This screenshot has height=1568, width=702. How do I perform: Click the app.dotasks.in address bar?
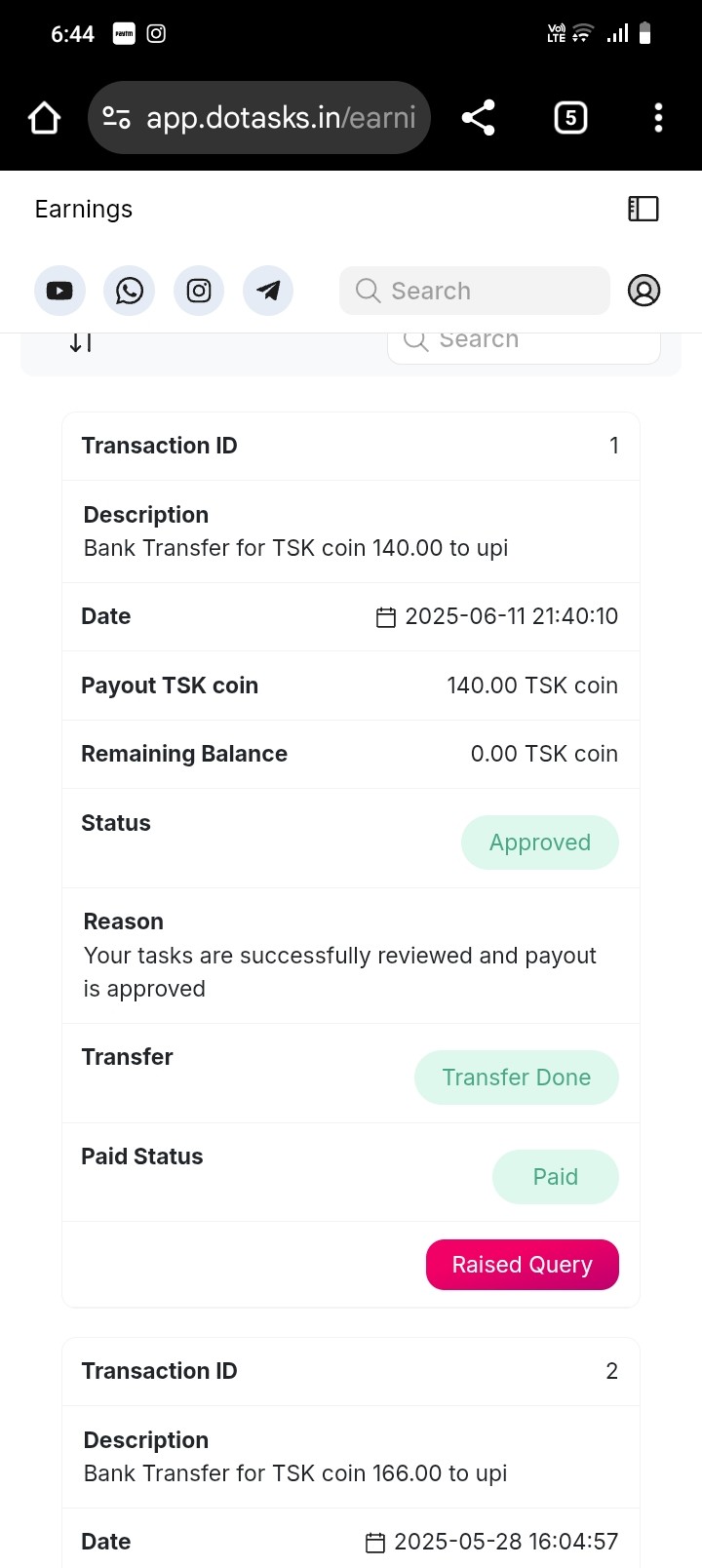281,118
